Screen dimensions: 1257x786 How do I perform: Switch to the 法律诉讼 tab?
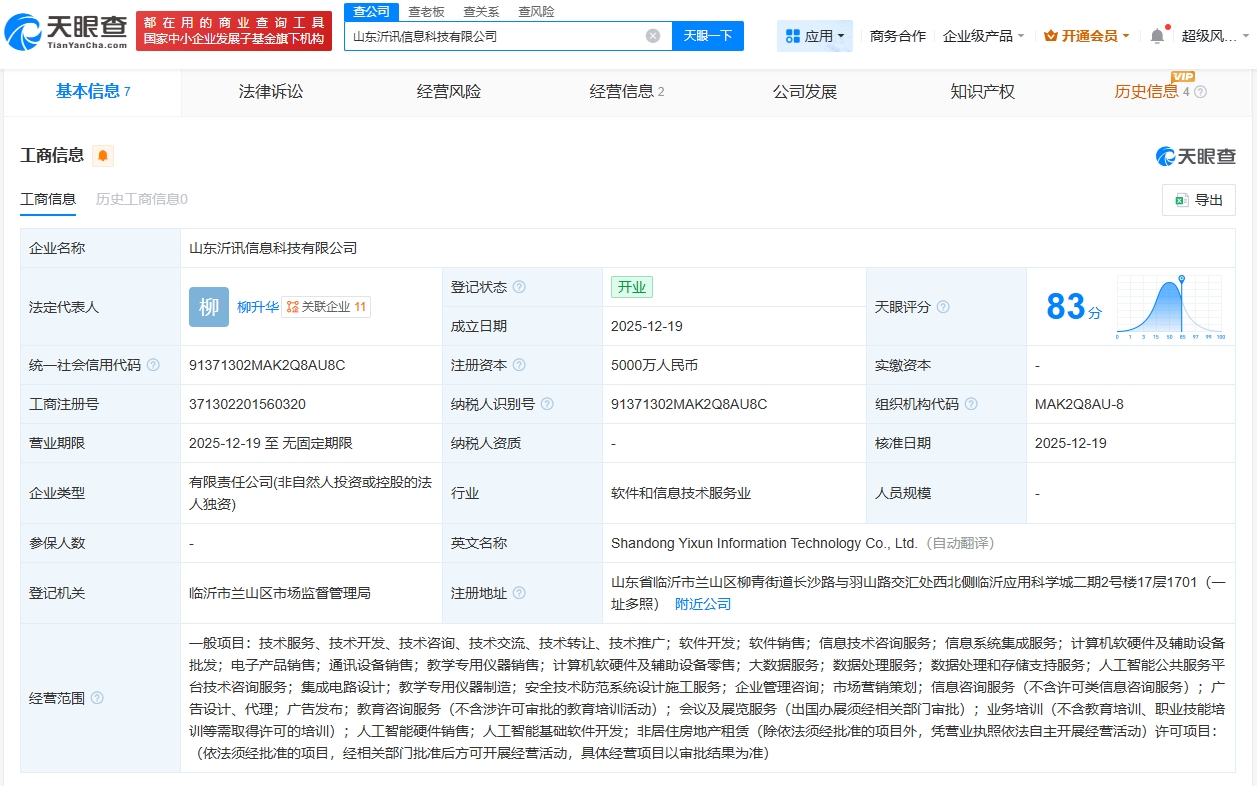270,92
